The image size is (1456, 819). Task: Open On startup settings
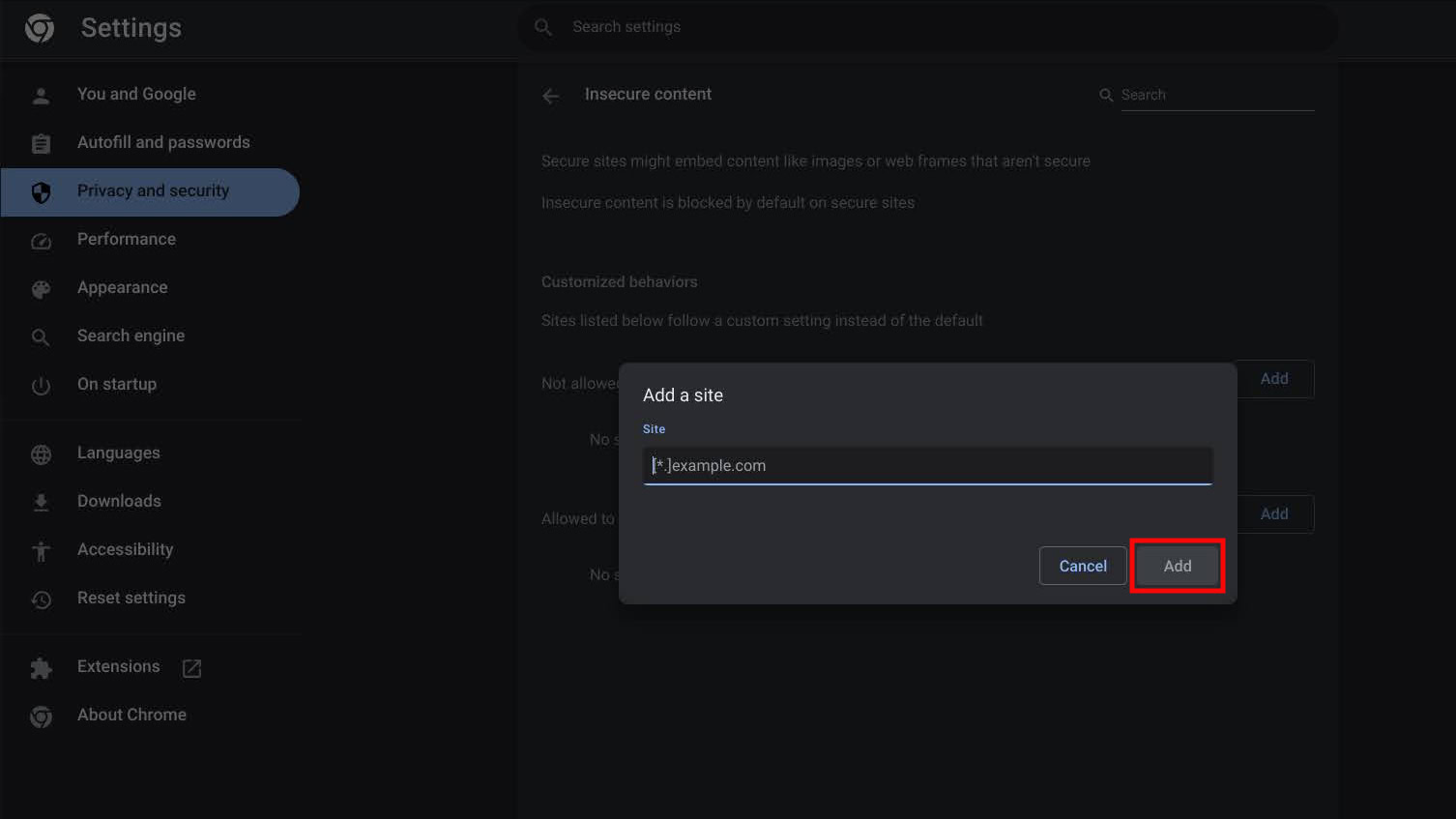(117, 384)
